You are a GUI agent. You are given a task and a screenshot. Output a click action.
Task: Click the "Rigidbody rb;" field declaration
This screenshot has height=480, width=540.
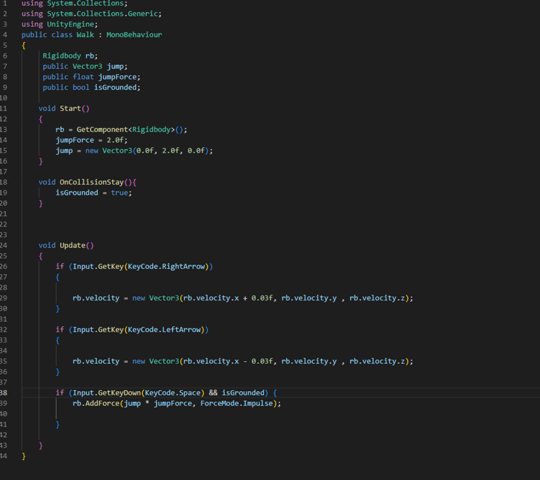click(x=70, y=56)
